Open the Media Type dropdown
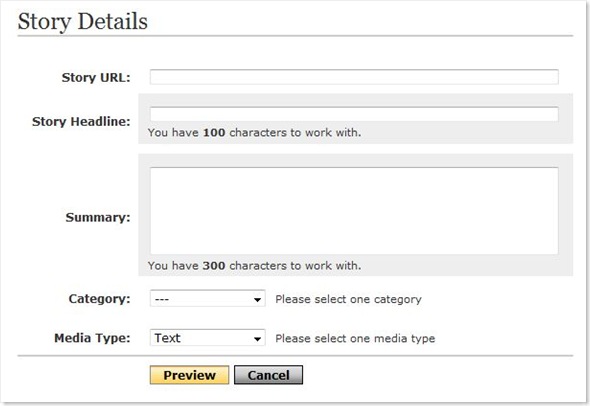 [x=207, y=338]
